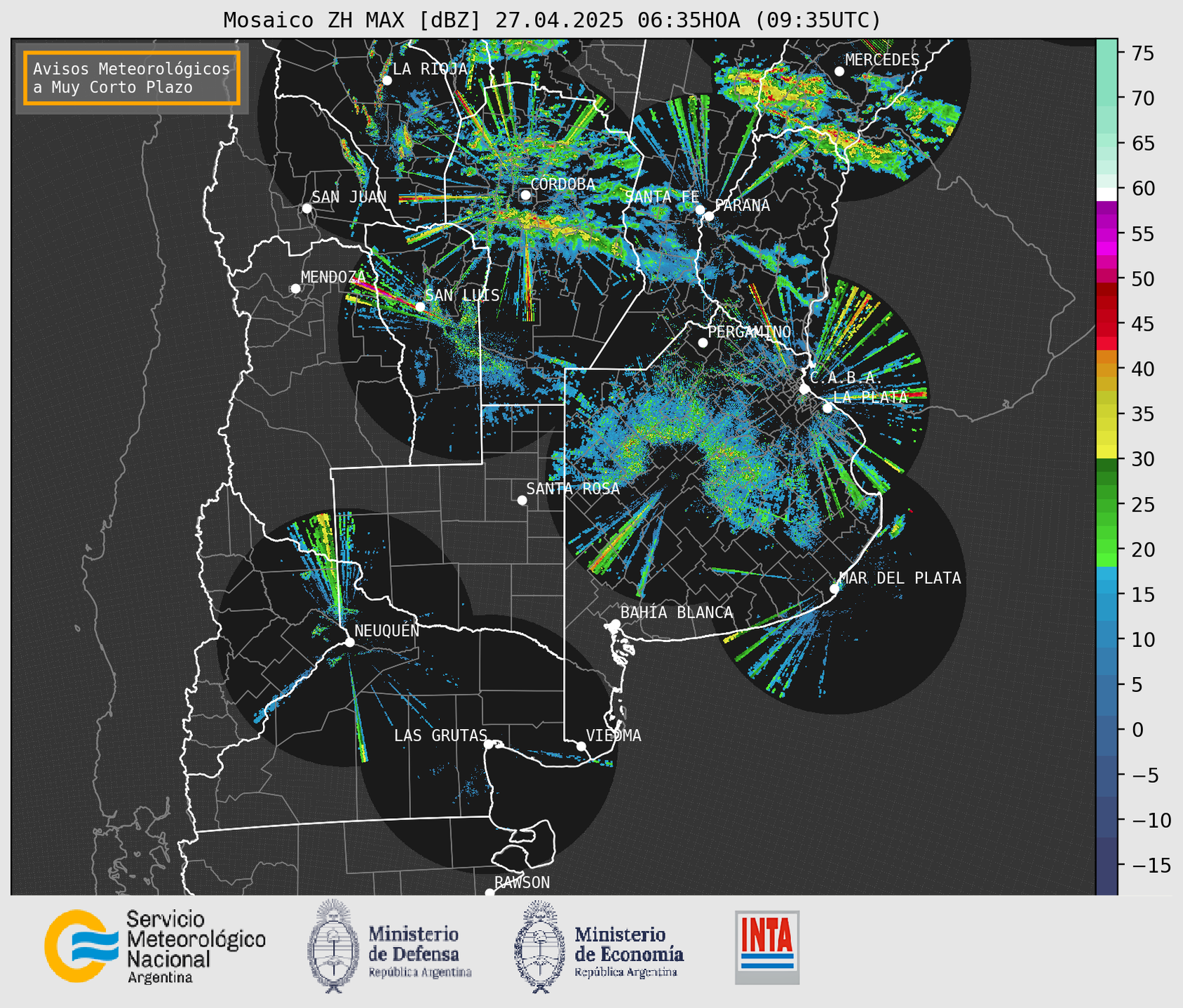Click the SANTA FE city marker dot
The image size is (1183, 1008).
click(700, 210)
